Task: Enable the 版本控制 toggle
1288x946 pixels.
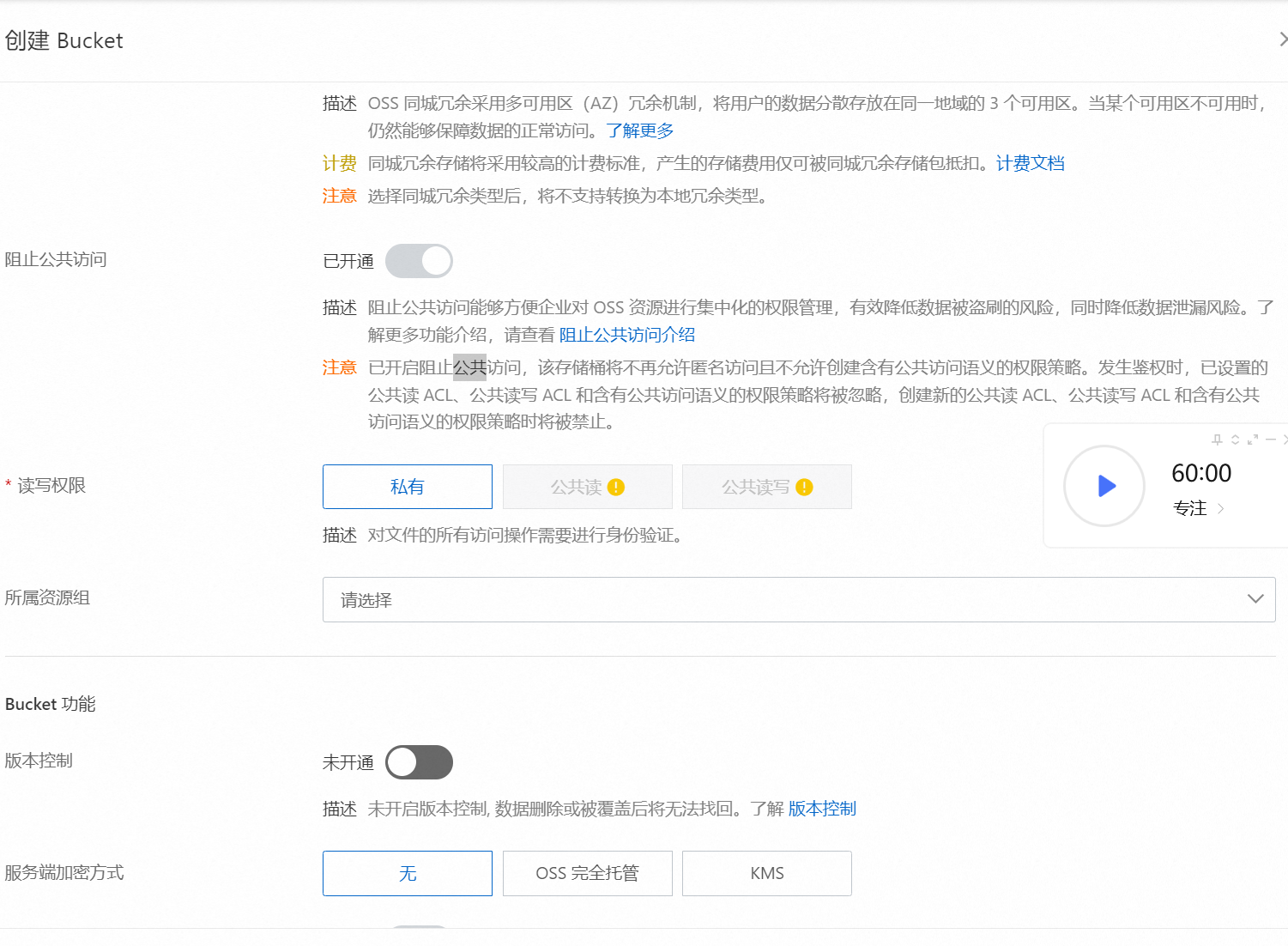Action: point(419,762)
